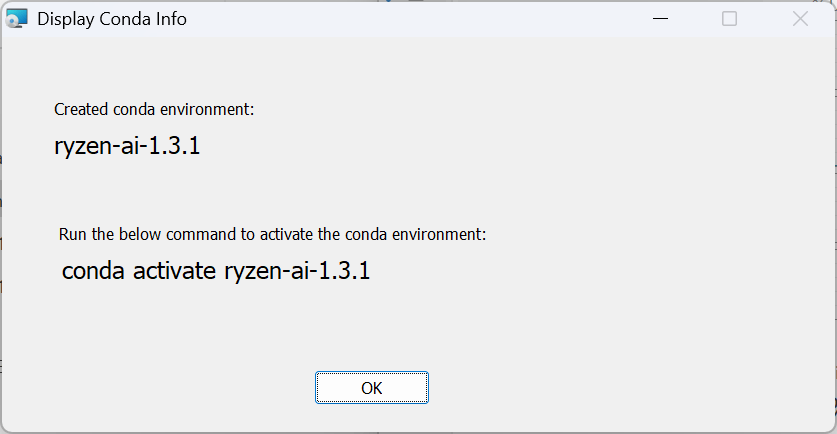Click the "Run the below command" instruction text
The height and width of the screenshot is (434, 837).
tap(272, 235)
